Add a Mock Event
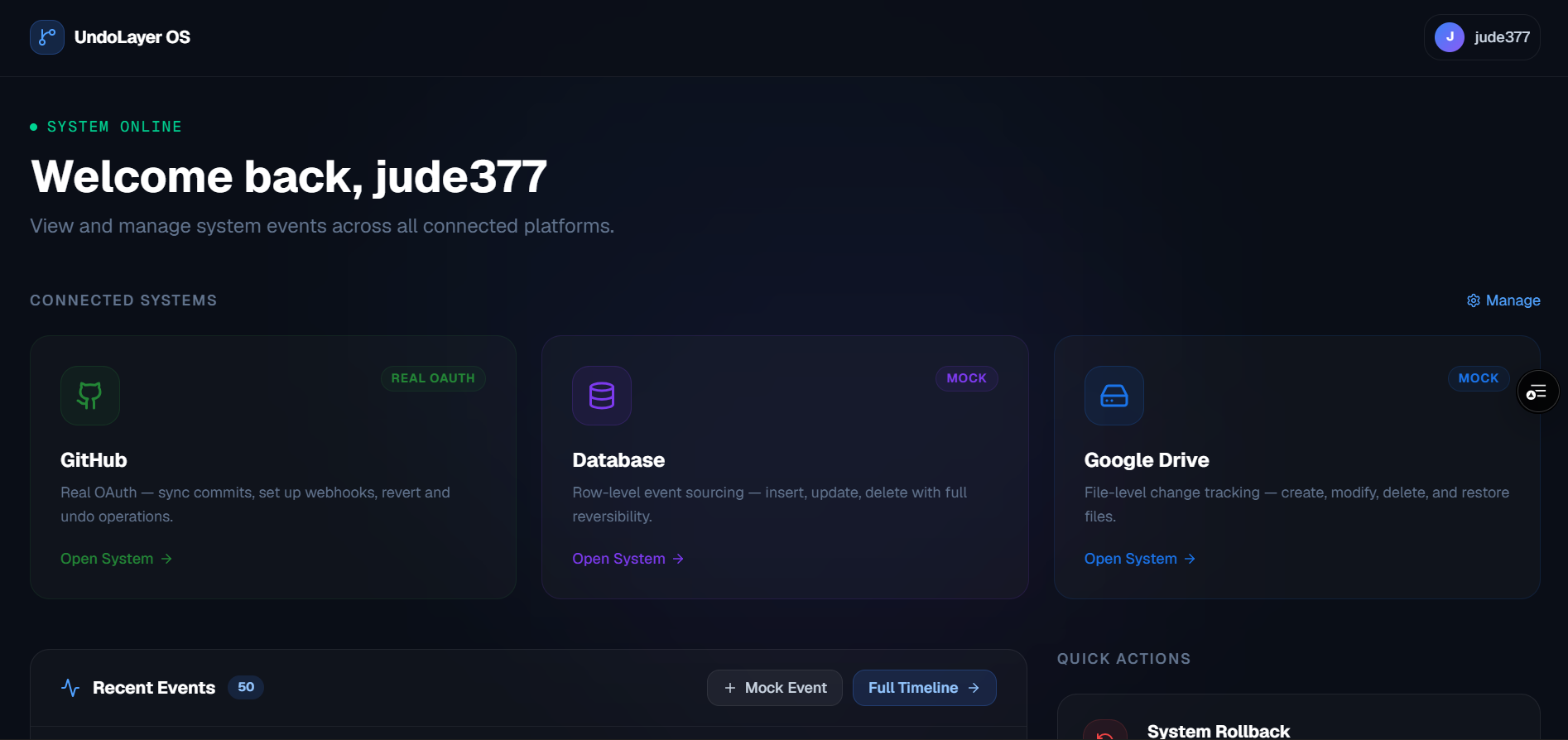 pyautogui.click(x=775, y=688)
